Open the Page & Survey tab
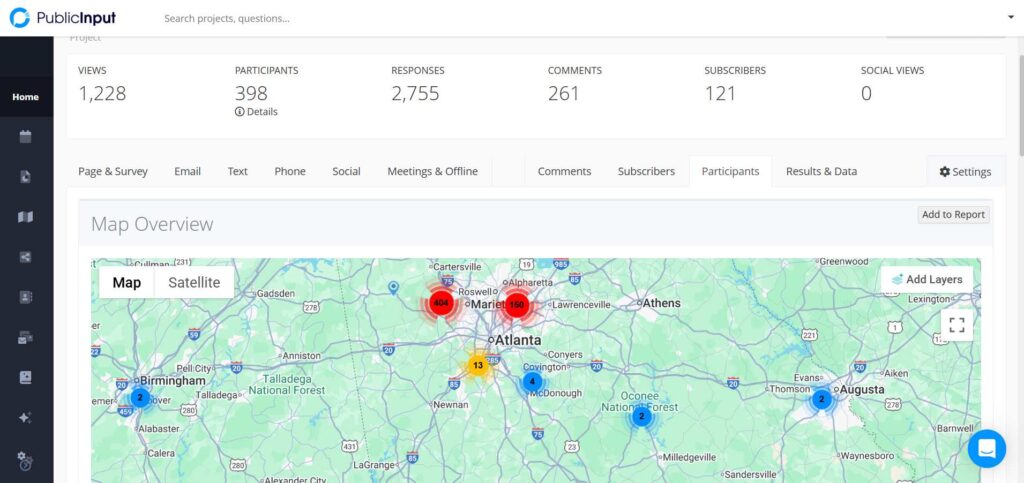The height and width of the screenshot is (483, 1024). coord(113,171)
